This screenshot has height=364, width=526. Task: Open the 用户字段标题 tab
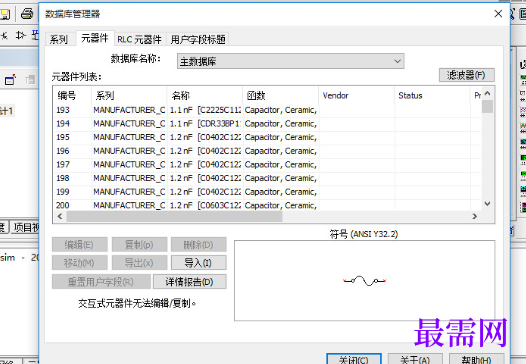[198, 40]
